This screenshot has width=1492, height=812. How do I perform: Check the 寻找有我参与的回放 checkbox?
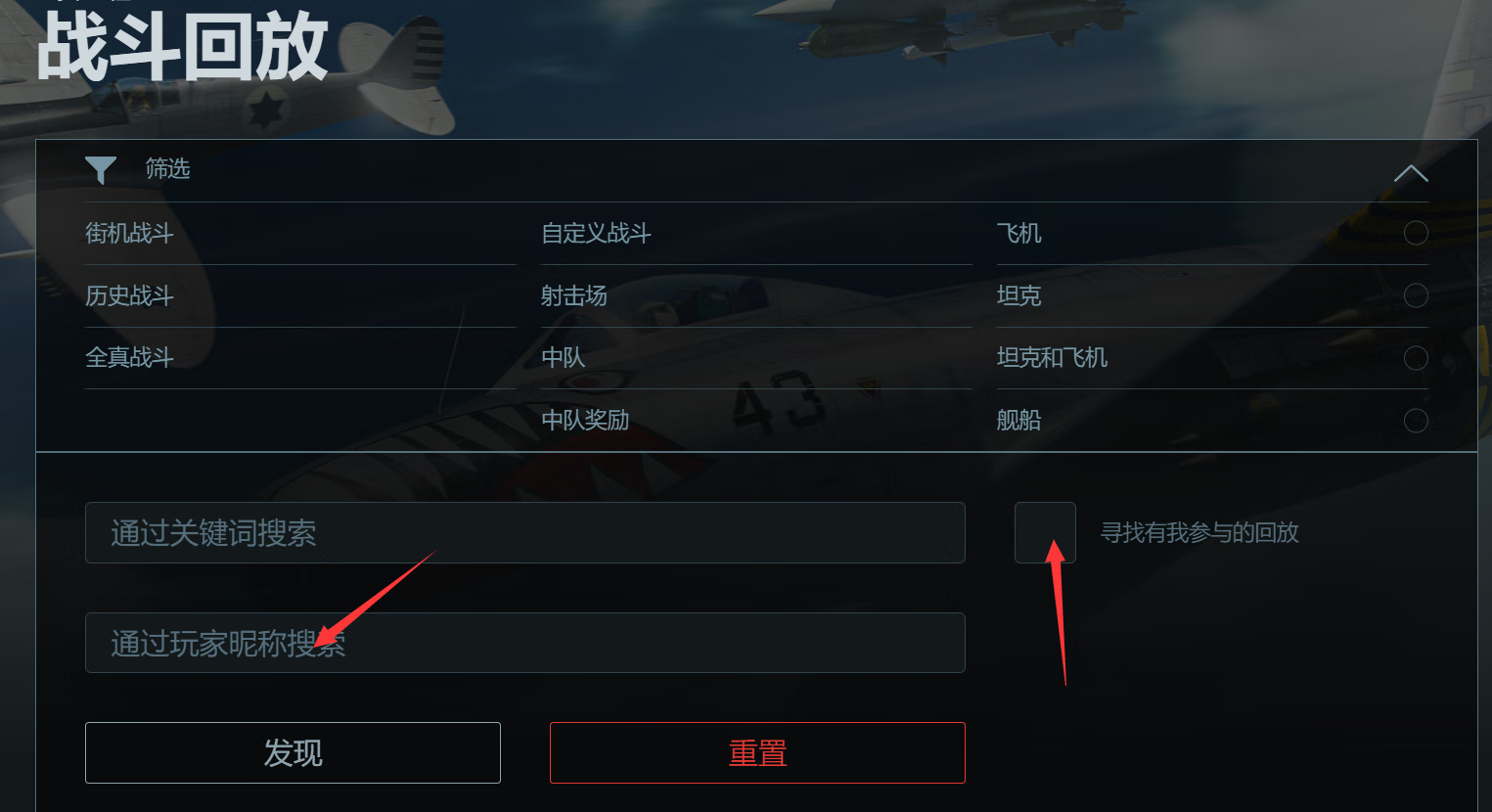click(1045, 532)
